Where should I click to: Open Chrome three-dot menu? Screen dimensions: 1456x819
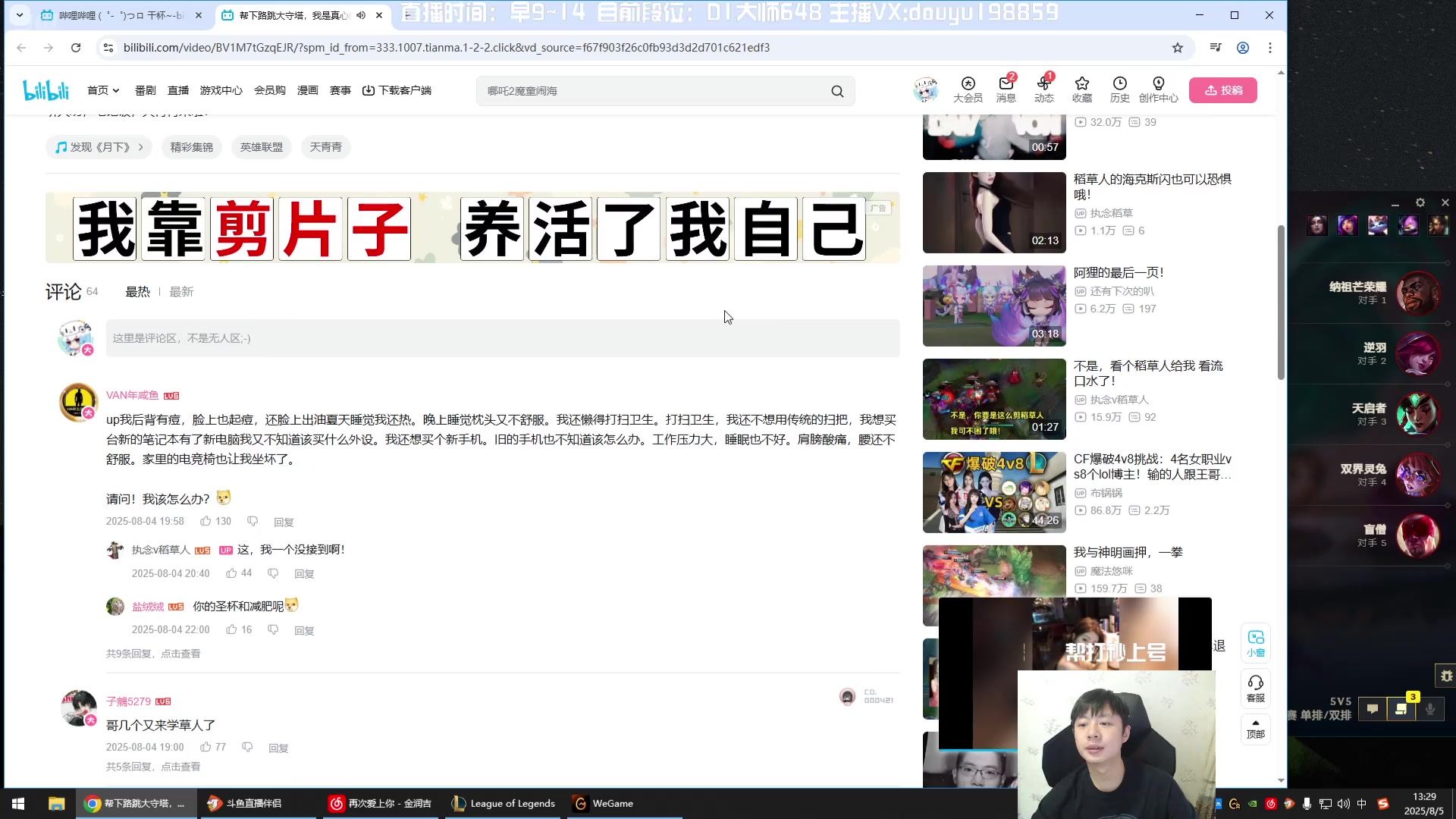(x=1270, y=48)
